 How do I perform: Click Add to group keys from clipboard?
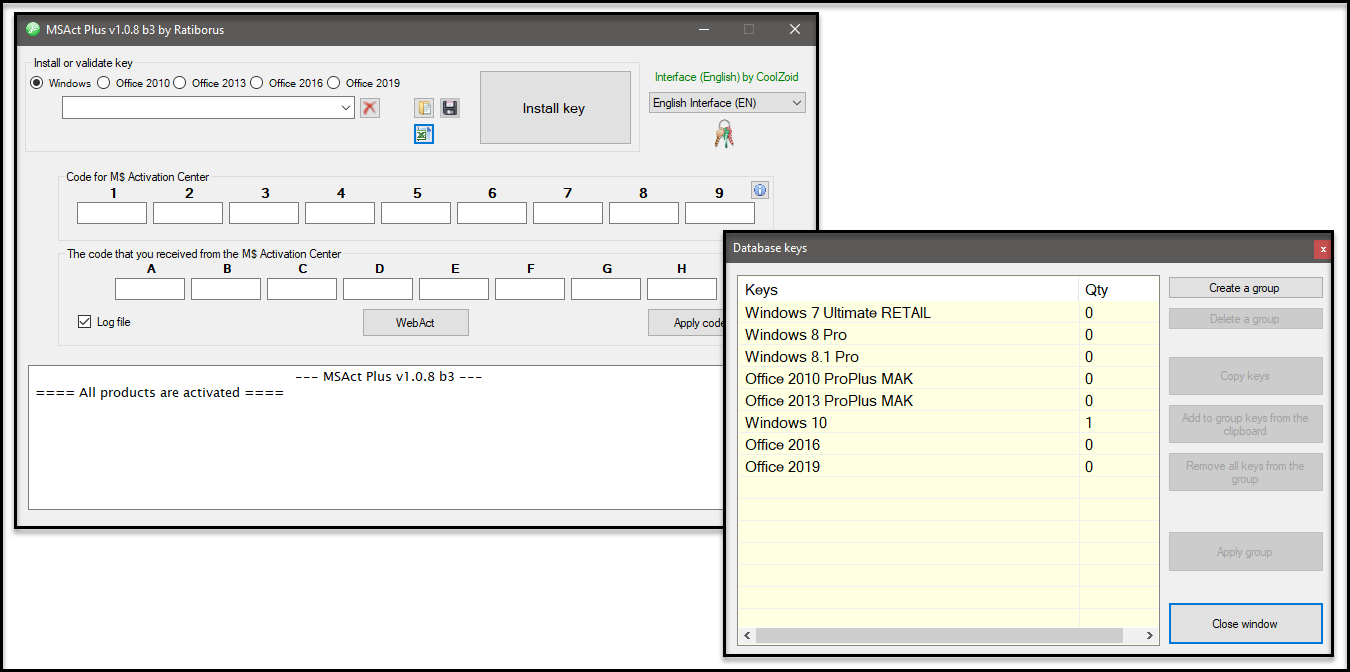[1246, 424]
